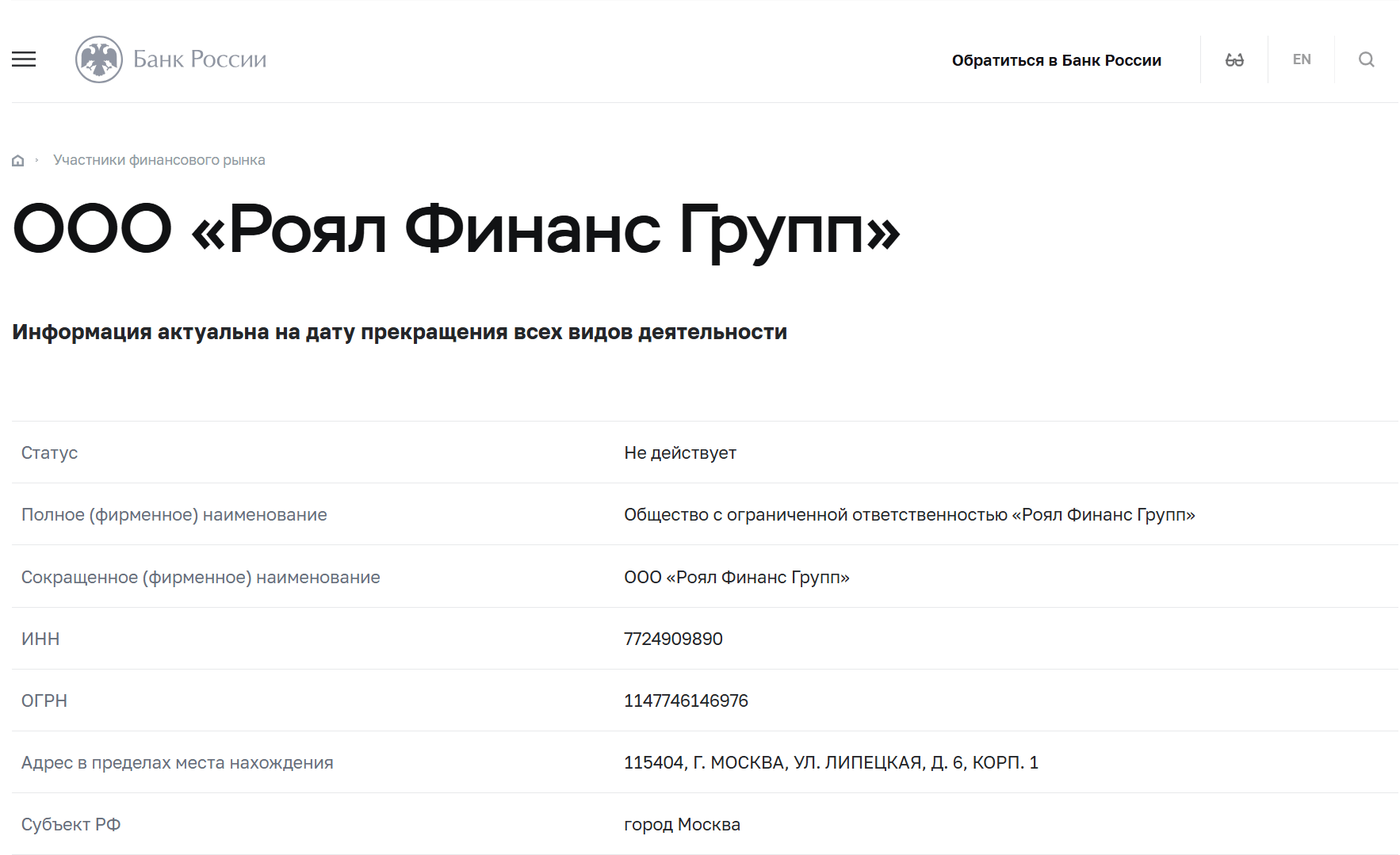This screenshot has height=855, width=1400.
Task: Select the status value «Не действует»
Action: (680, 452)
